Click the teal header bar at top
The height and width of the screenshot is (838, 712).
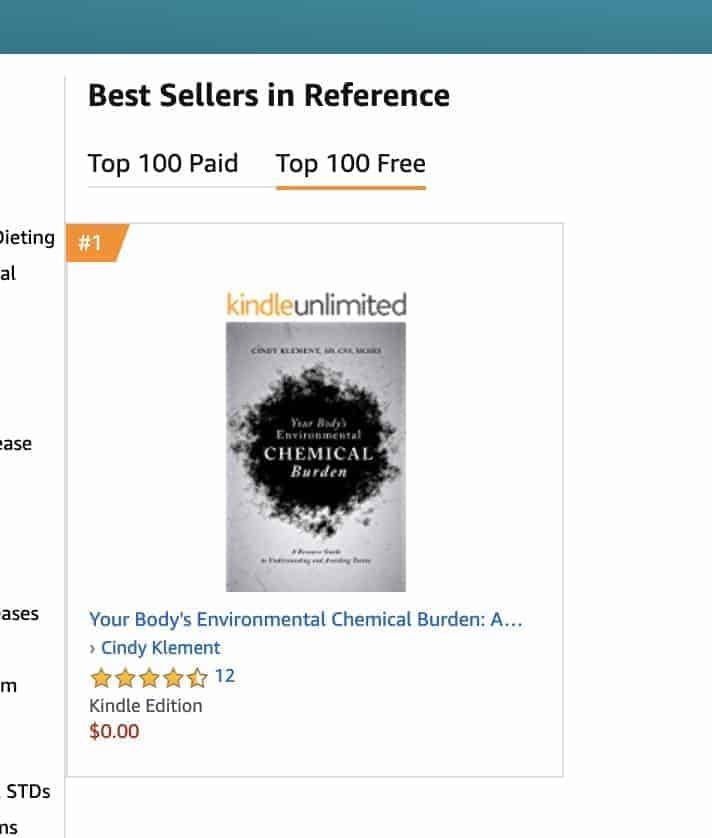[356, 26]
